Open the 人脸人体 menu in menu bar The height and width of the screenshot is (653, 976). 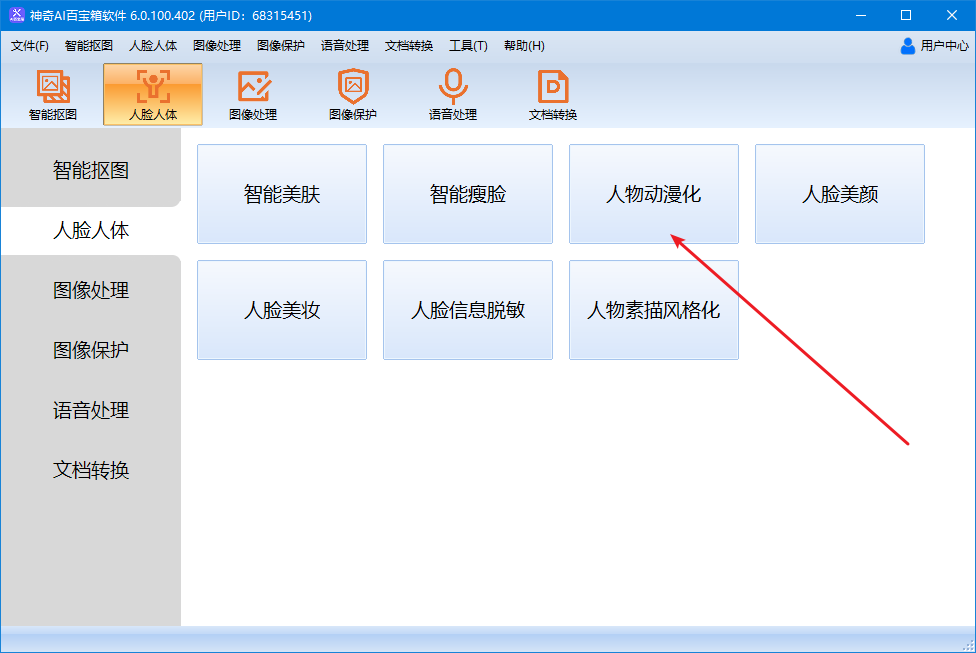[153, 45]
